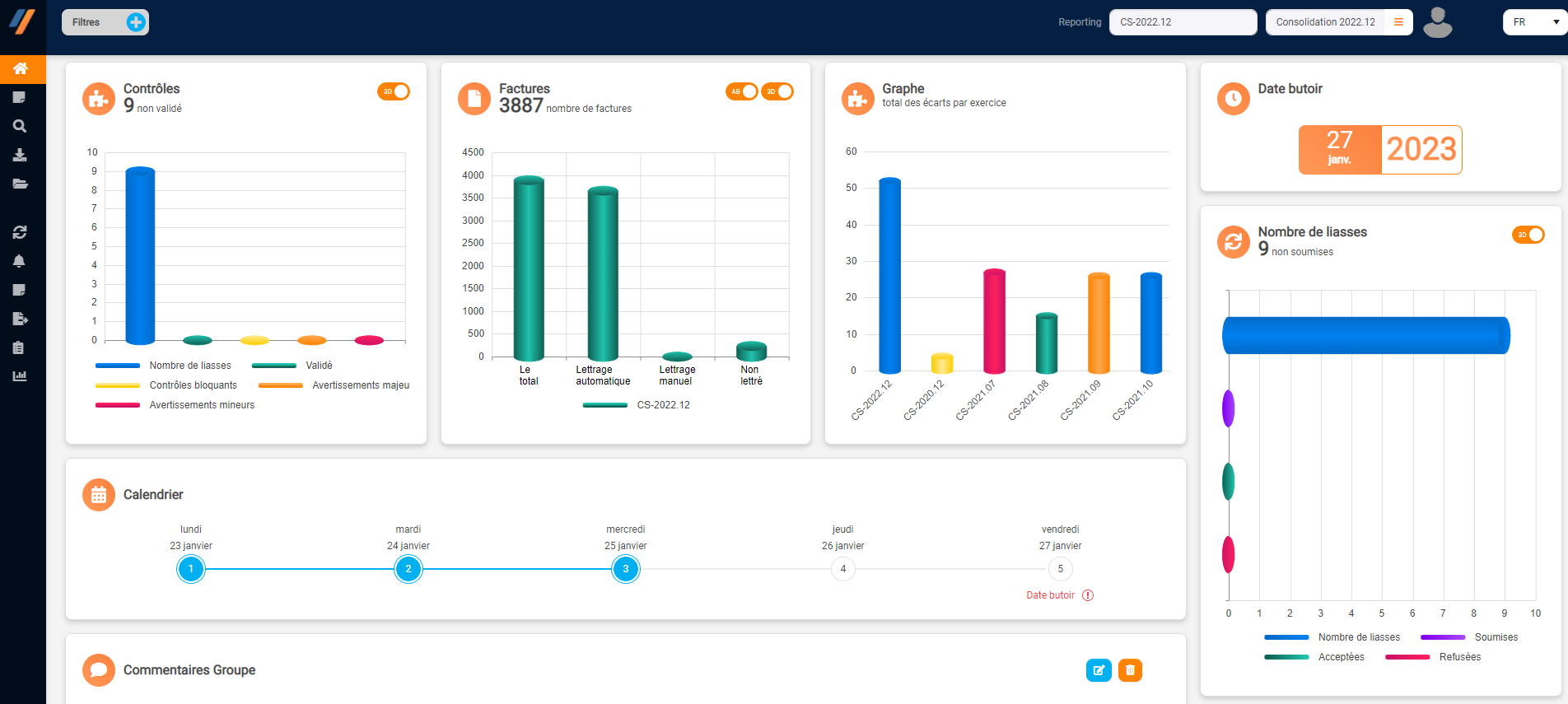Click the user profile avatar
This screenshot has width=1568, height=704.
(1437, 22)
